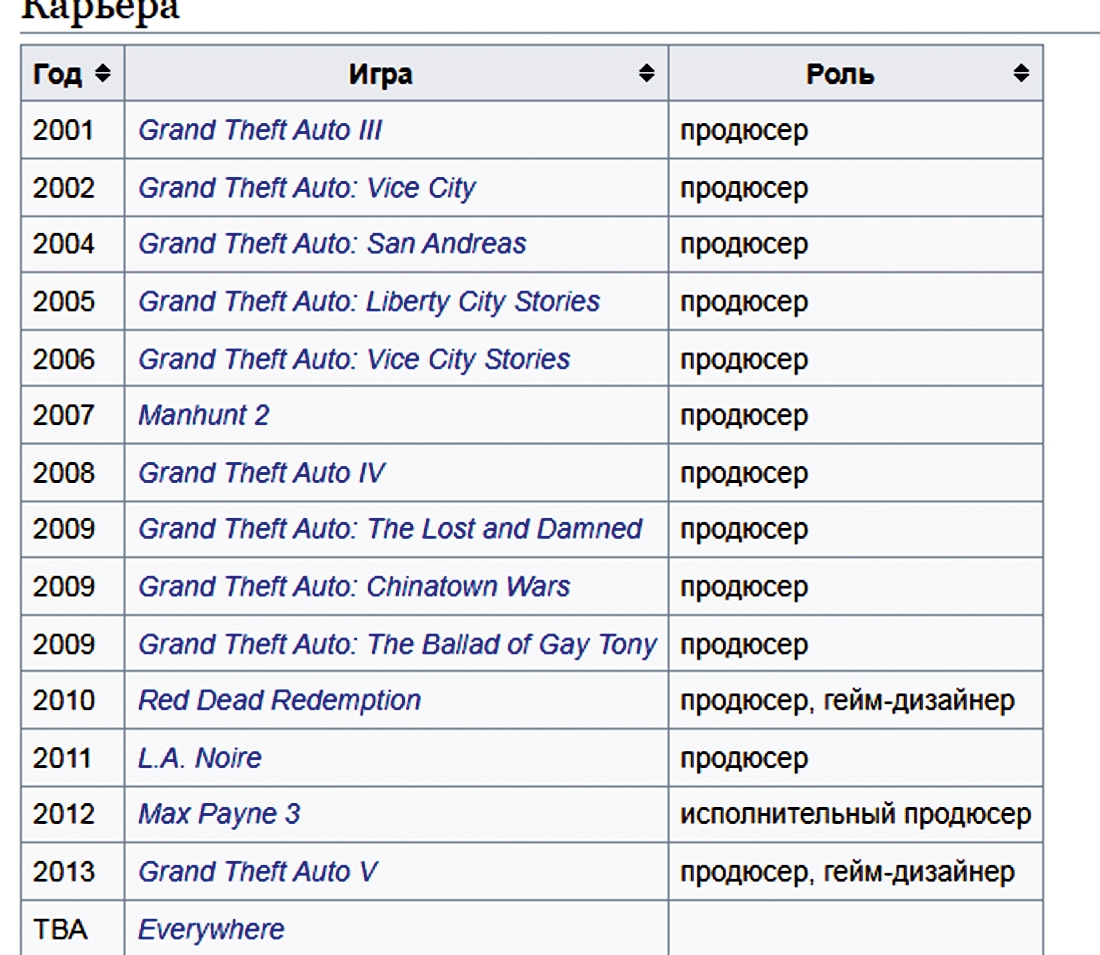Image resolution: width=1100 pixels, height=955 pixels.
Task: Open the Max Payne 3 link
Action: (x=219, y=815)
